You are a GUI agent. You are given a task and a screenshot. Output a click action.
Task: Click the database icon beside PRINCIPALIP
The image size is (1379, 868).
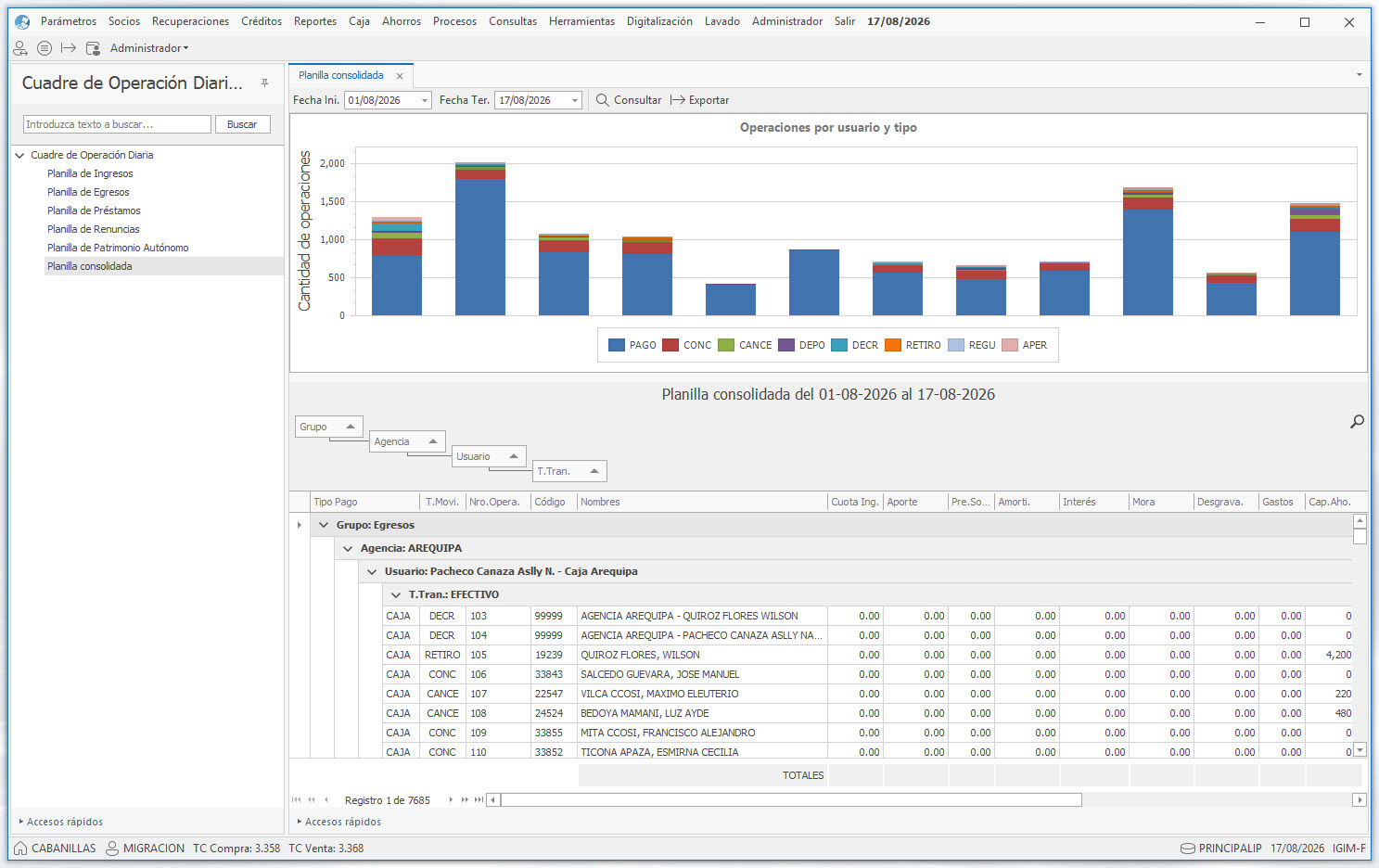(x=1187, y=849)
